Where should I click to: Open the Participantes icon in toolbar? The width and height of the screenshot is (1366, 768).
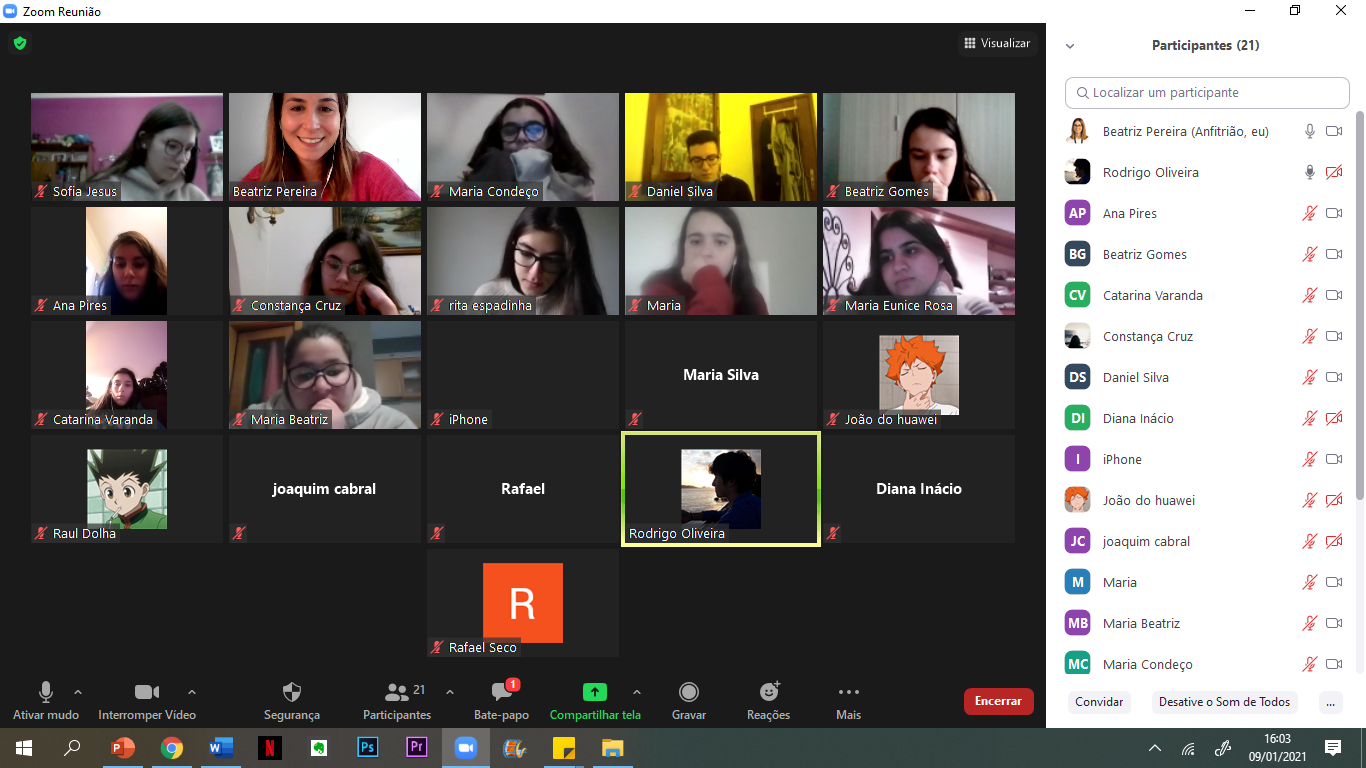[x=397, y=692]
